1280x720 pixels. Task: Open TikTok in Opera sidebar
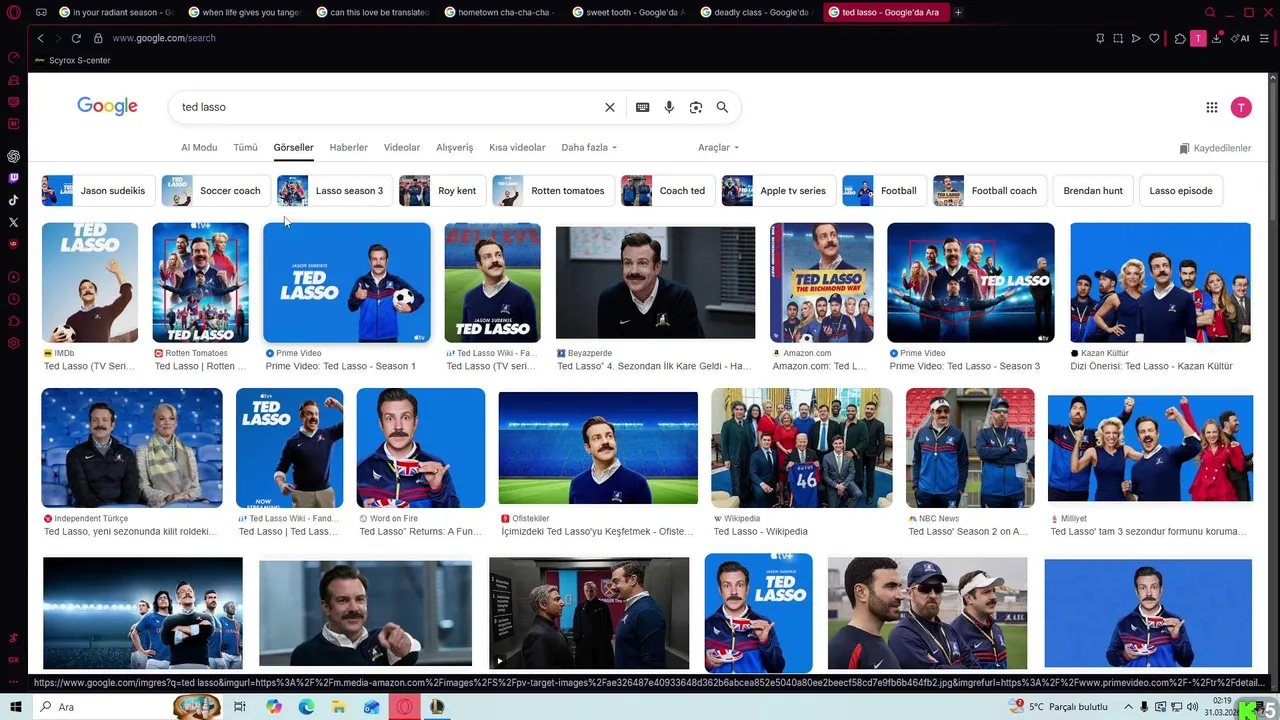(x=14, y=200)
